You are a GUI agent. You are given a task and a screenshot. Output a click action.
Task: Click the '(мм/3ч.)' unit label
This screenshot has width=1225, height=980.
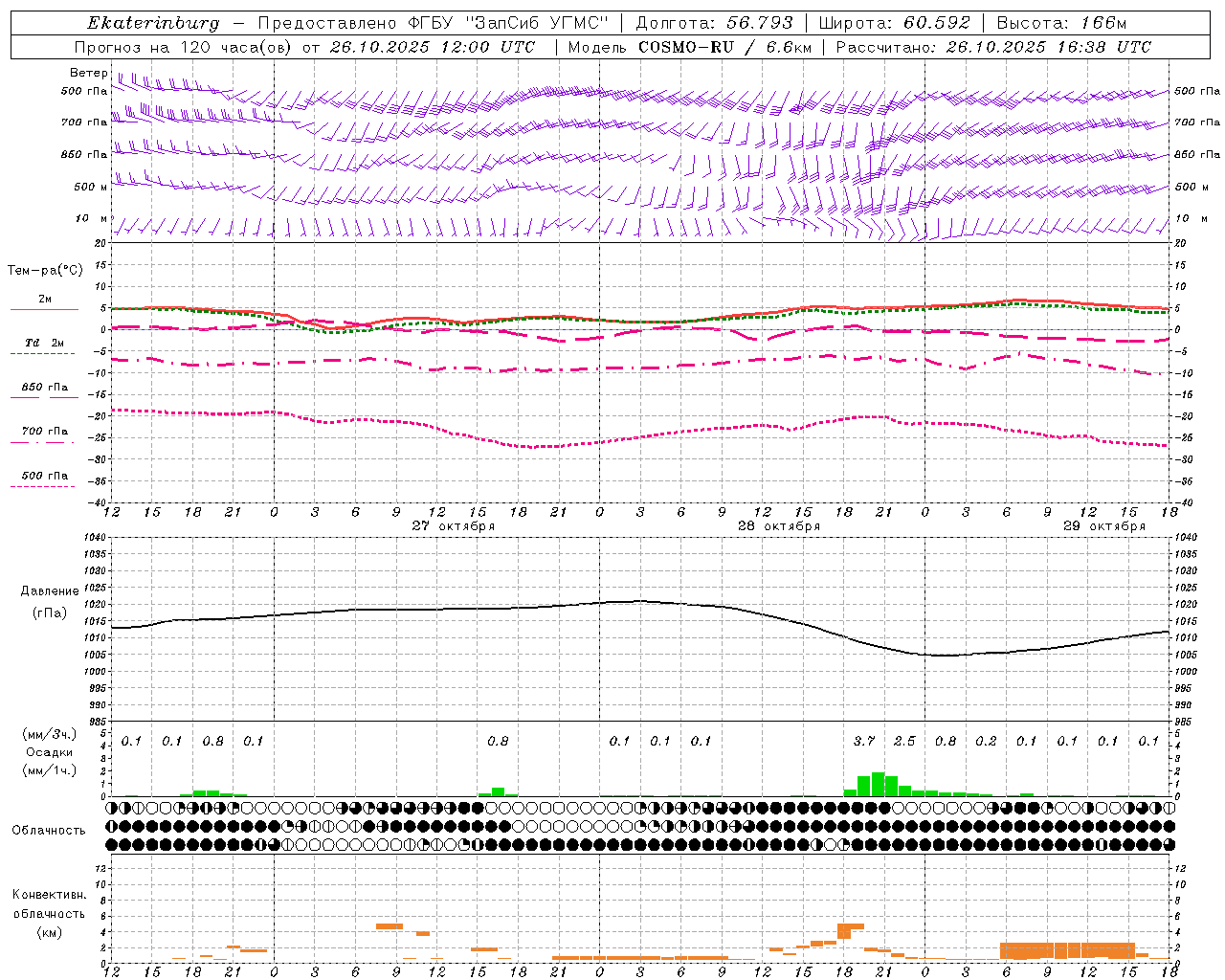coord(50,734)
